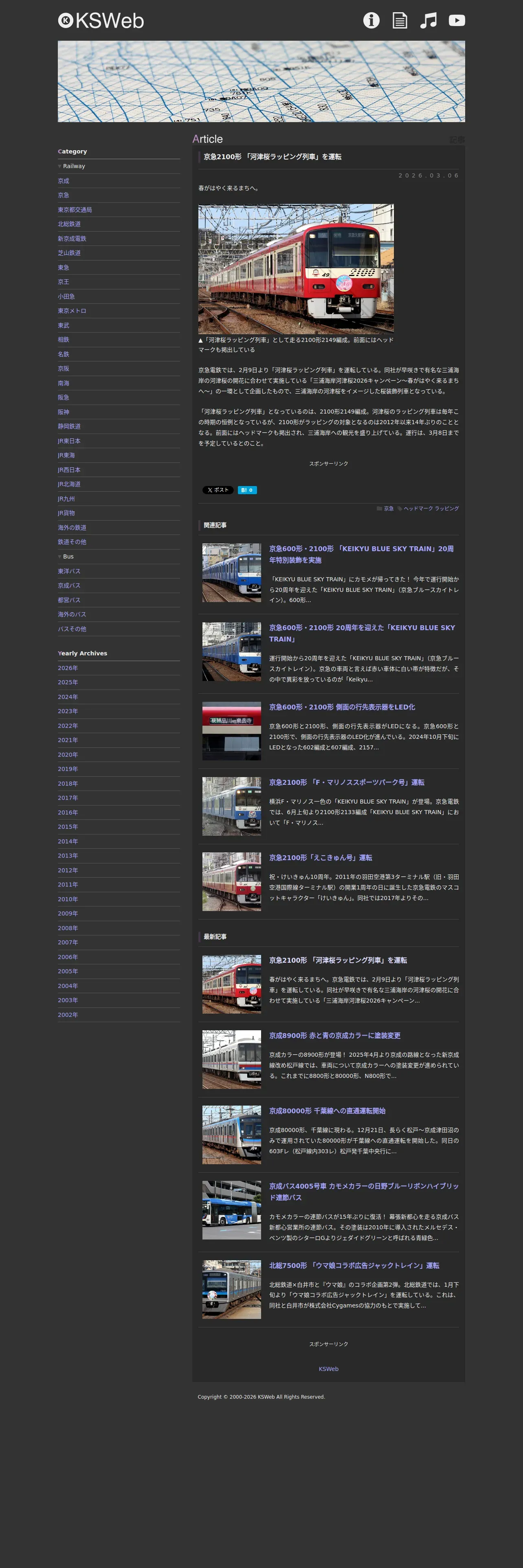Open the 阪神 category
The image size is (523, 1568).
(63, 412)
